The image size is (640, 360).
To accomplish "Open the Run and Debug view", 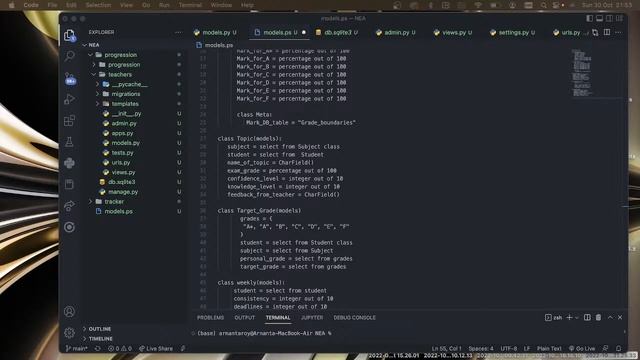I will coord(69,99).
